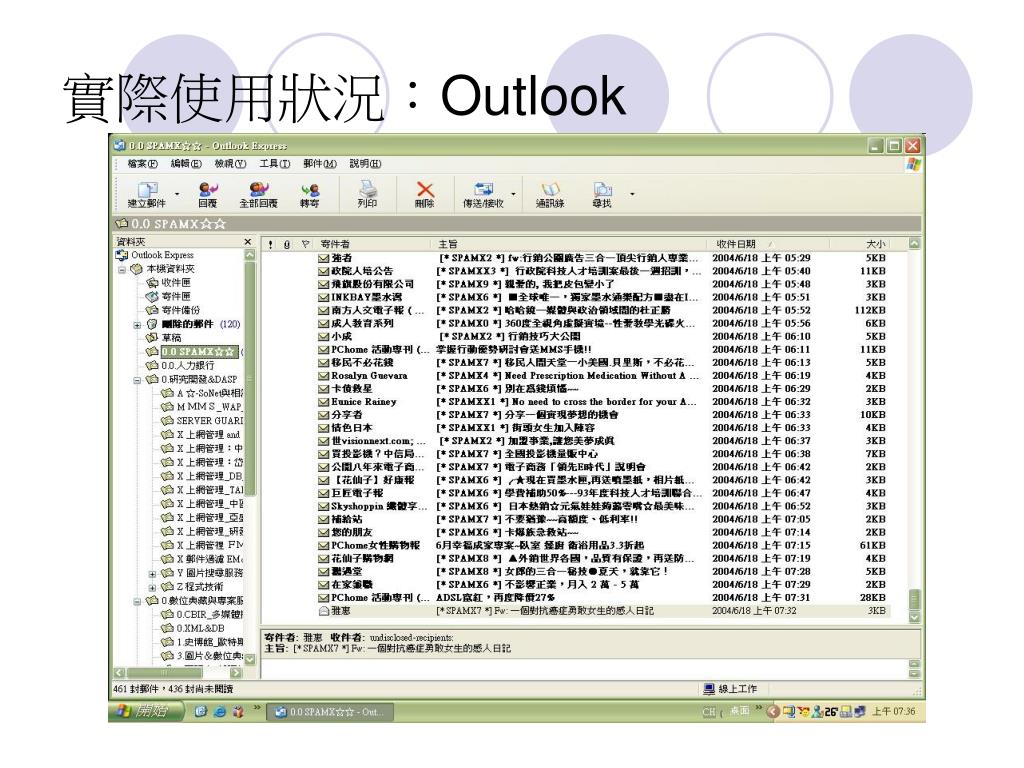Click message list scrollbar down arrow
Image resolution: width=1024 pixels, height=768 pixels.
tap(914, 616)
